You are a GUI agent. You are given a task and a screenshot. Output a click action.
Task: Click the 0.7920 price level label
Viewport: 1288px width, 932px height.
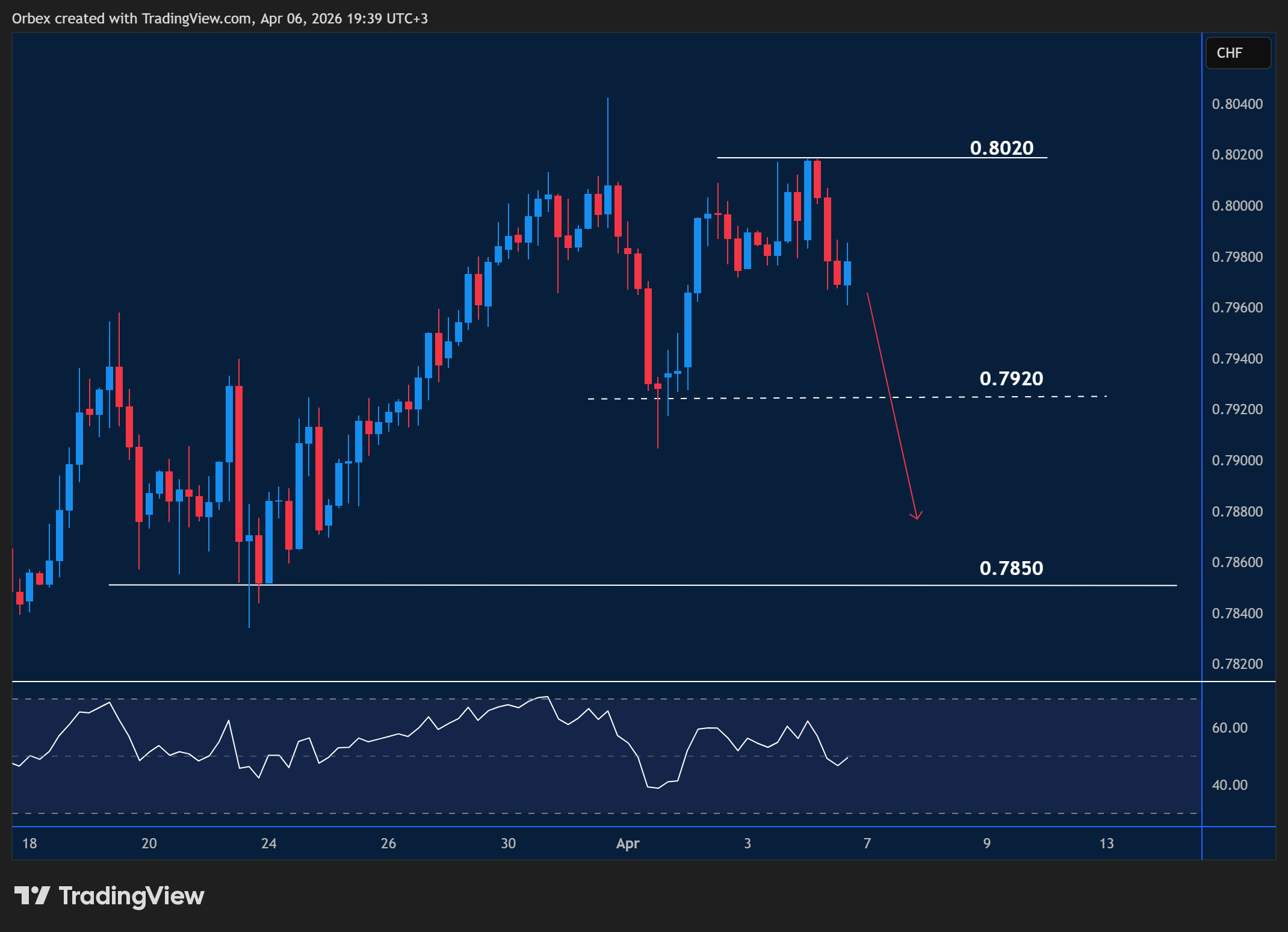(1012, 379)
